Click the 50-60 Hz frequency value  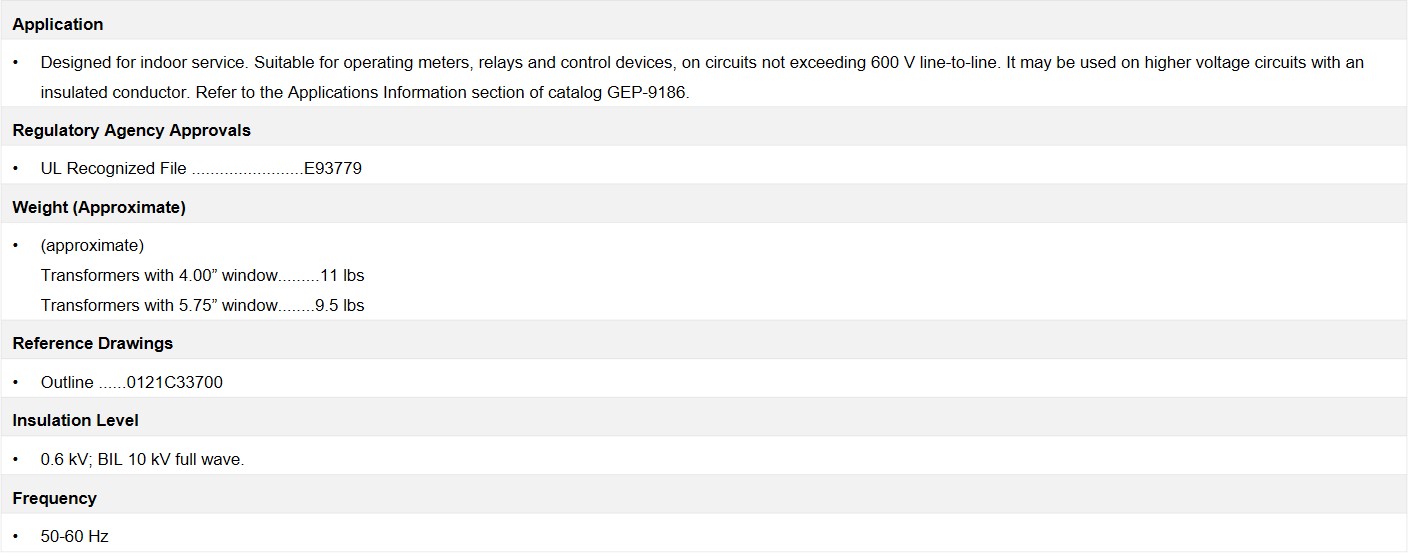pyautogui.click(x=74, y=536)
